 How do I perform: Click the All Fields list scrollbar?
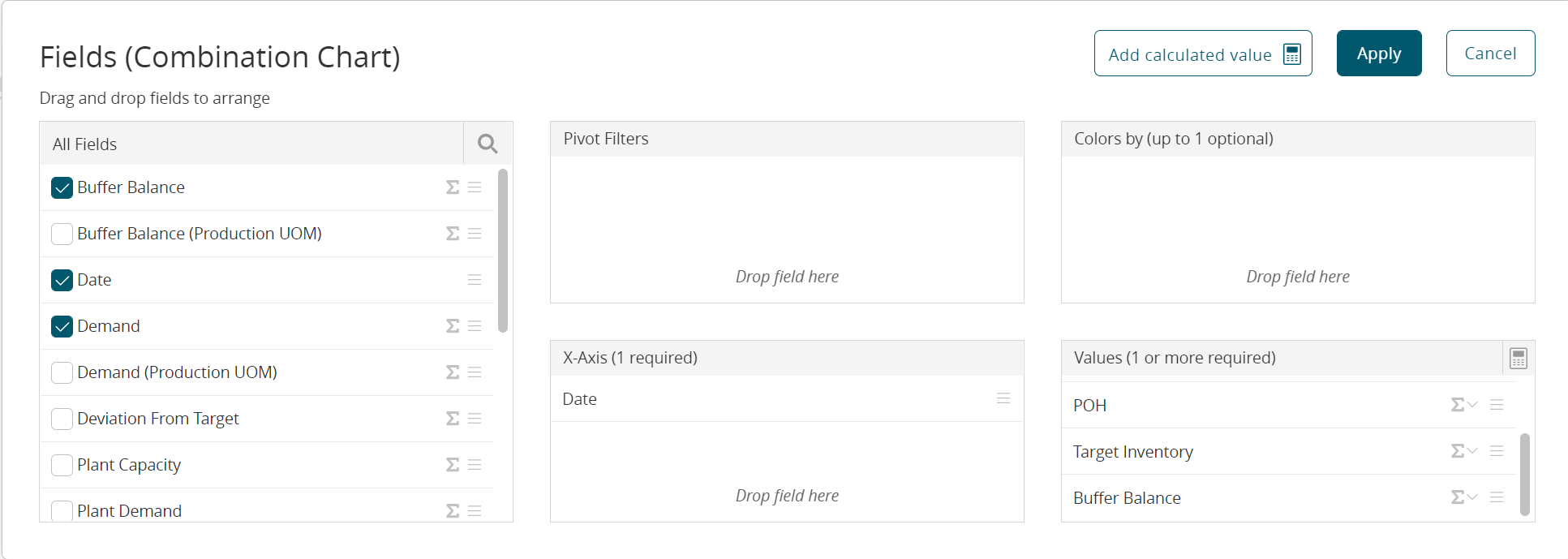503,250
